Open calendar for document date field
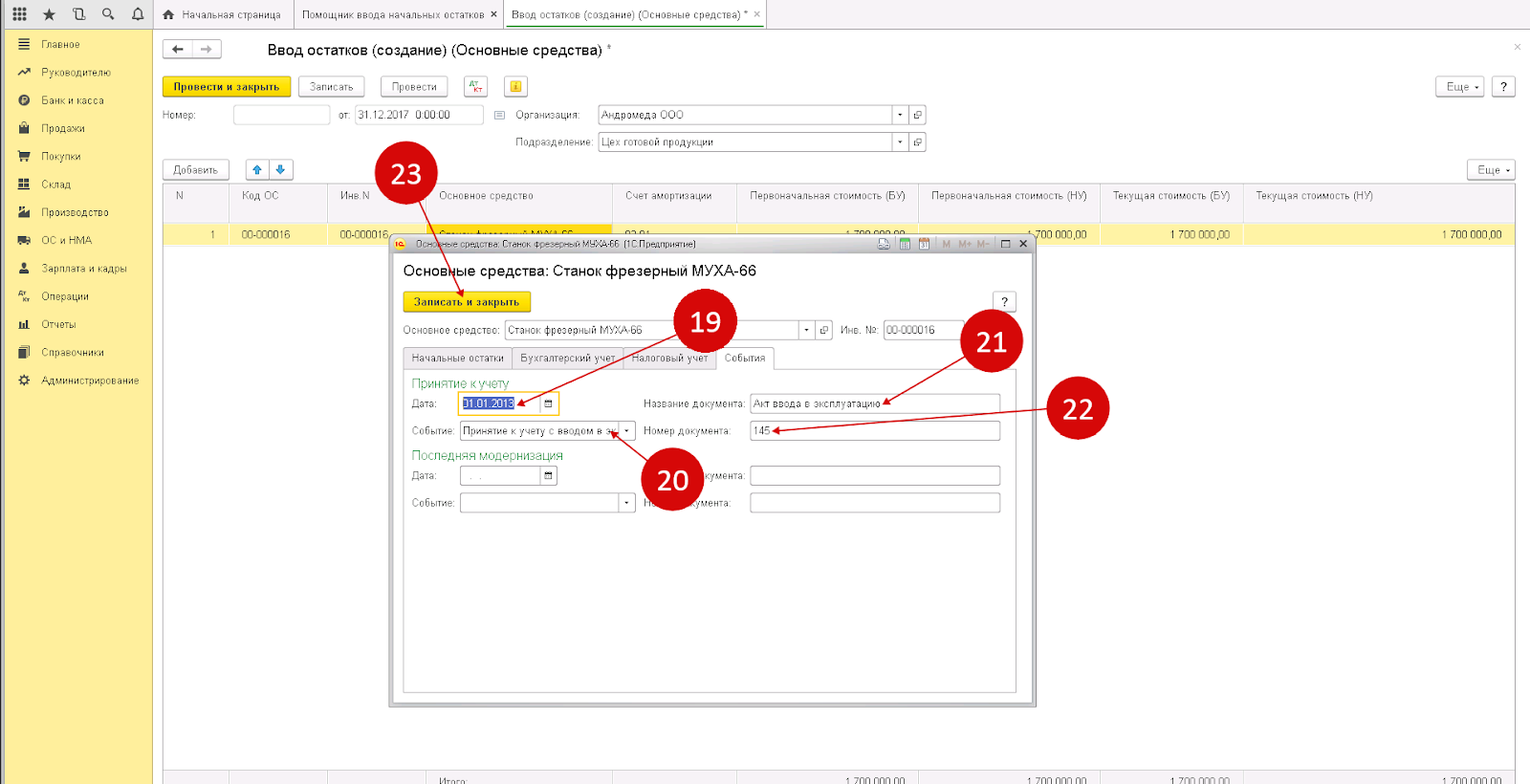Screen dimensions: 1530x784 coord(499,115)
